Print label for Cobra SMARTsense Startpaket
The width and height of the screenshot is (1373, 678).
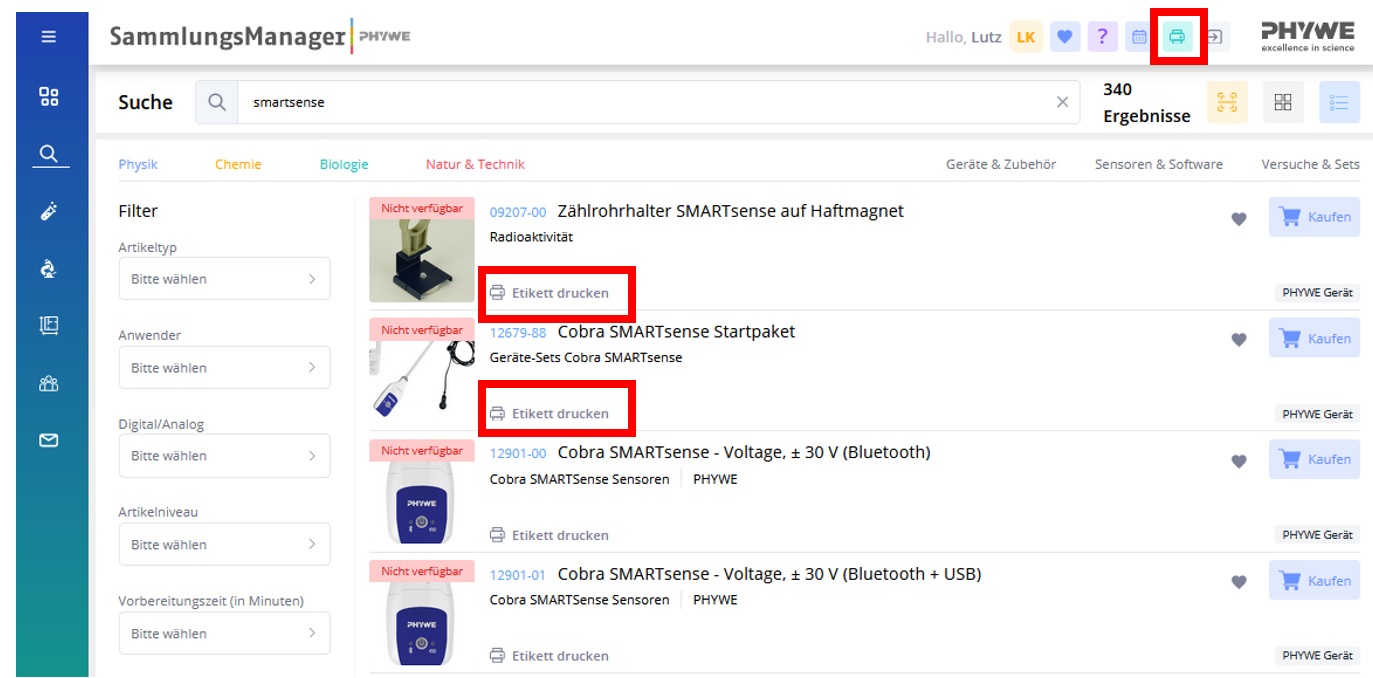[x=549, y=413]
